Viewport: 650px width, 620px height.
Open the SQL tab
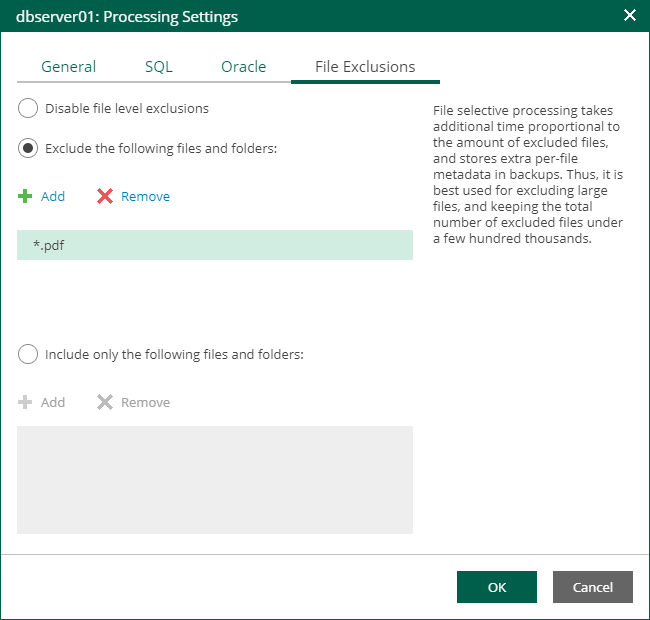pos(158,67)
